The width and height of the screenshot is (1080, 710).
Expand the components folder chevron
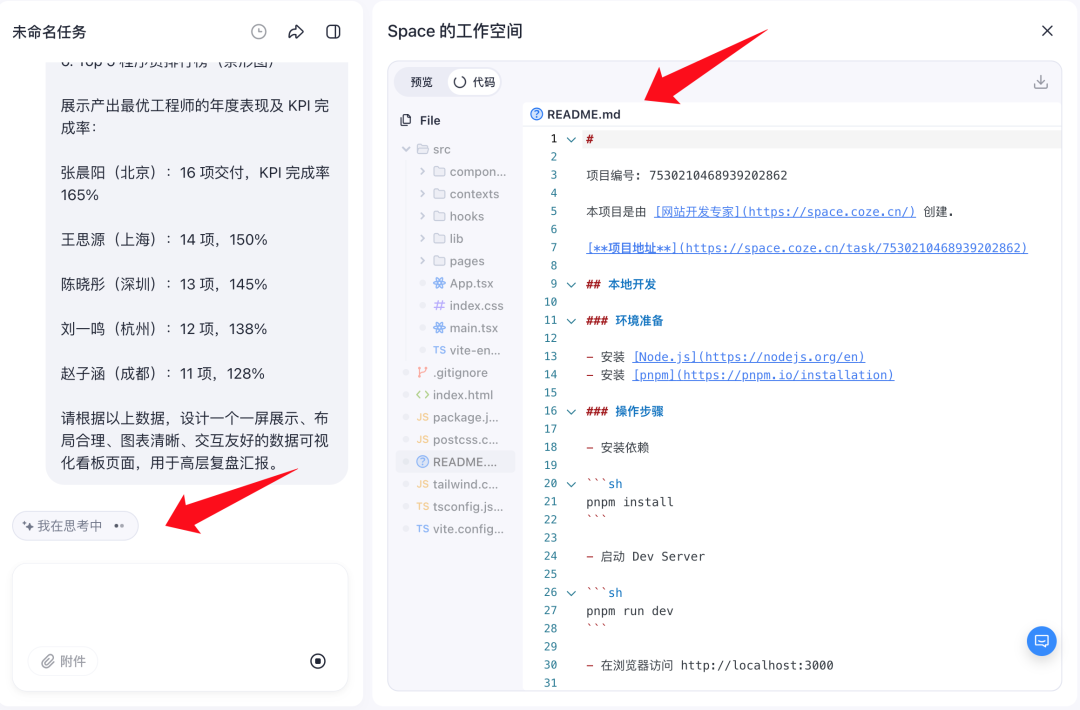tap(422, 171)
